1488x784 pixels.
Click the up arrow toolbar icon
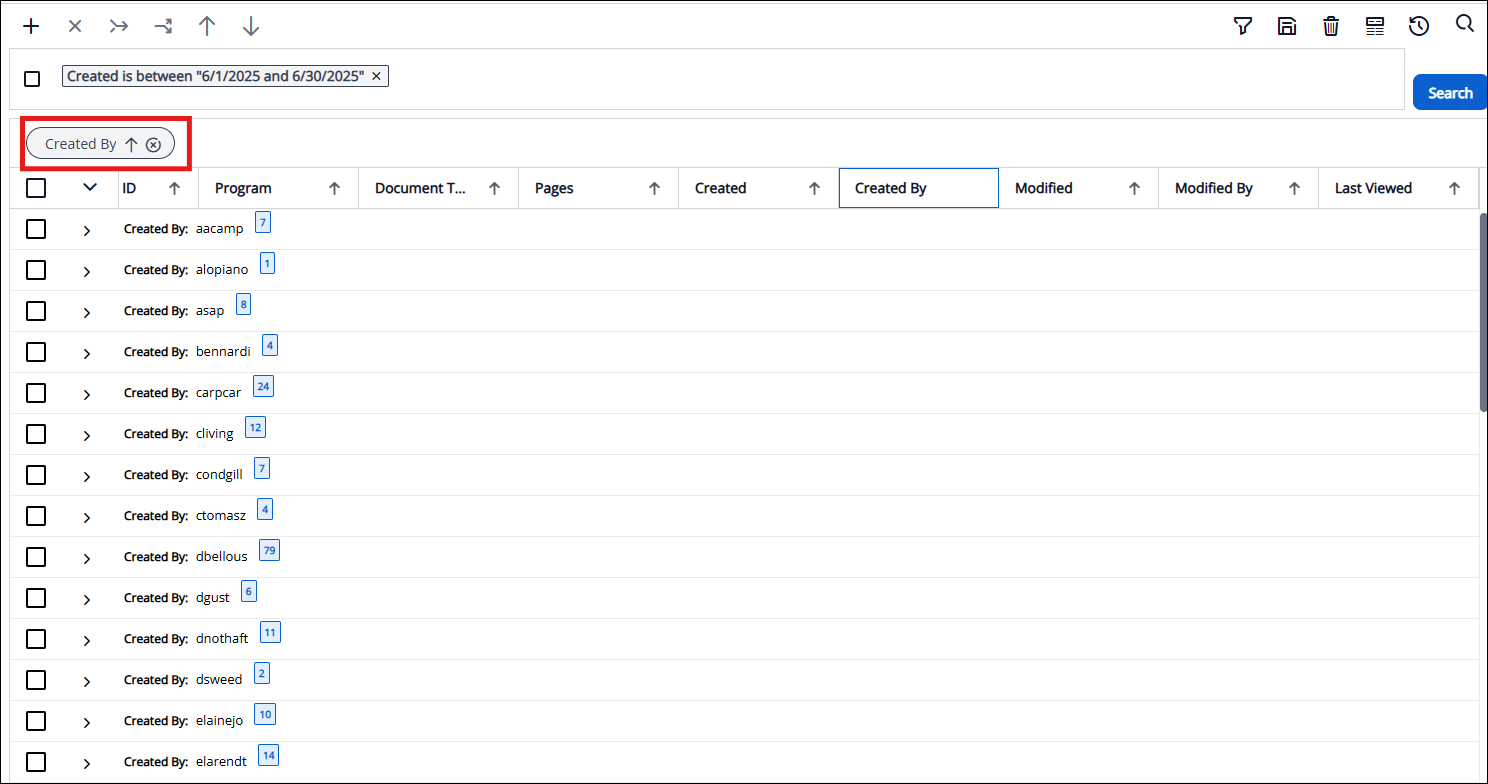[207, 26]
